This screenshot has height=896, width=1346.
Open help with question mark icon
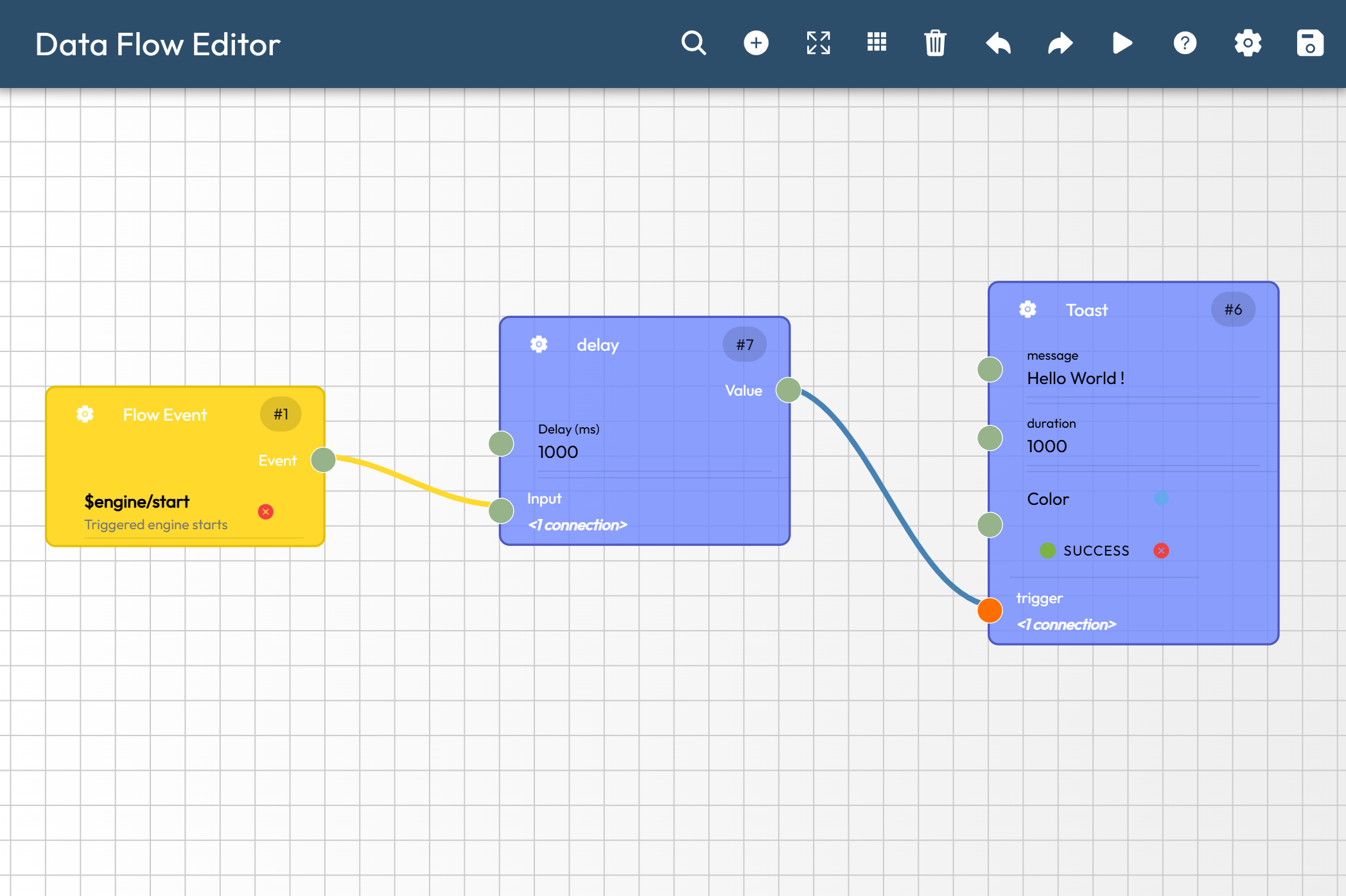(1185, 44)
